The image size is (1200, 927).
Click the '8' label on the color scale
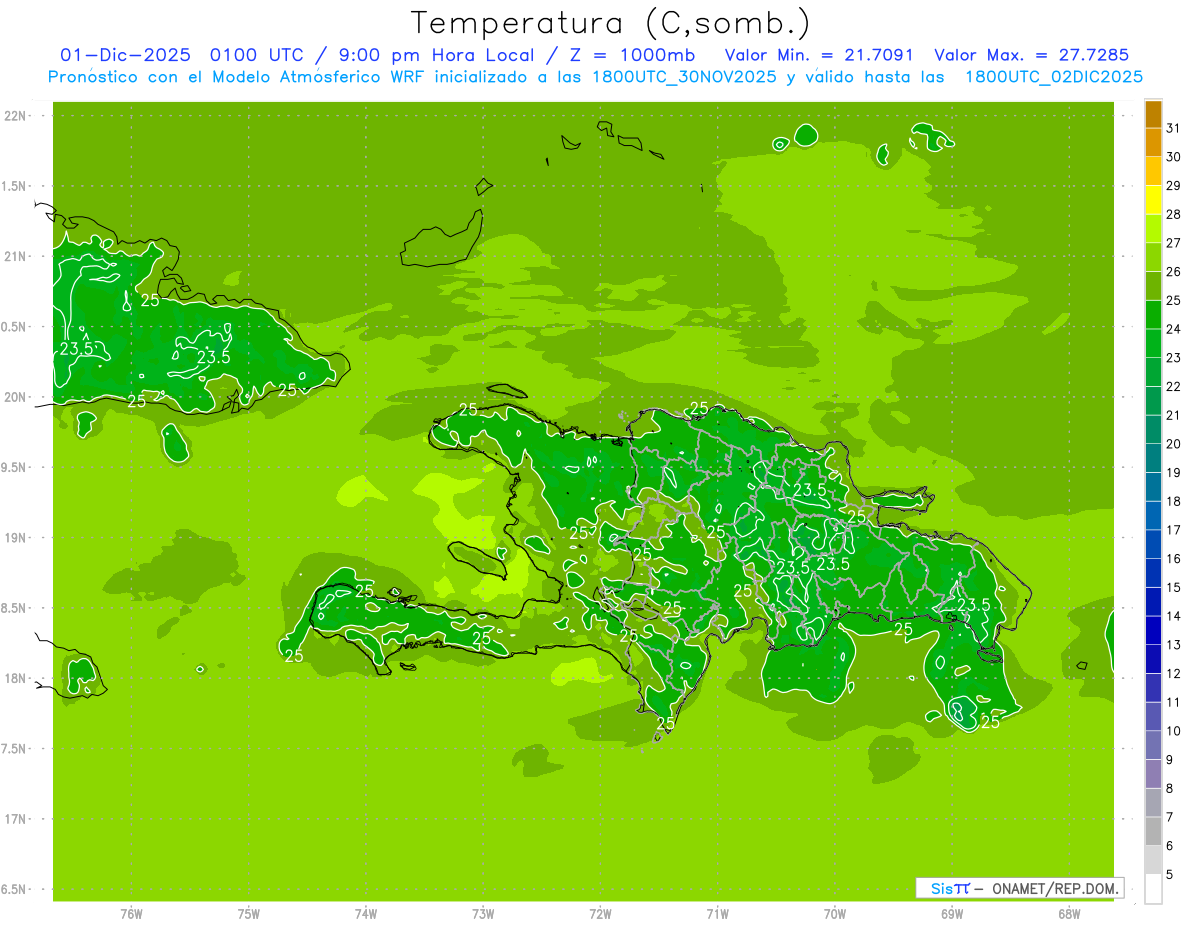click(x=1170, y=788)
